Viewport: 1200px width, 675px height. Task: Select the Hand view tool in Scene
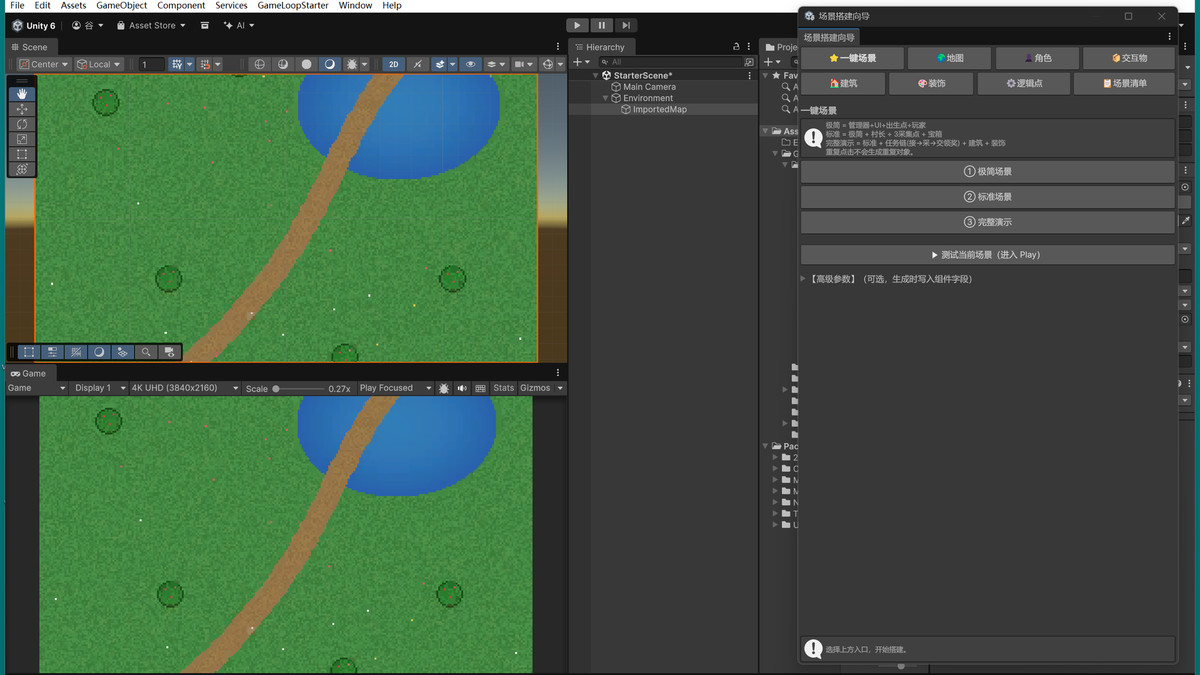click(22, 94)
